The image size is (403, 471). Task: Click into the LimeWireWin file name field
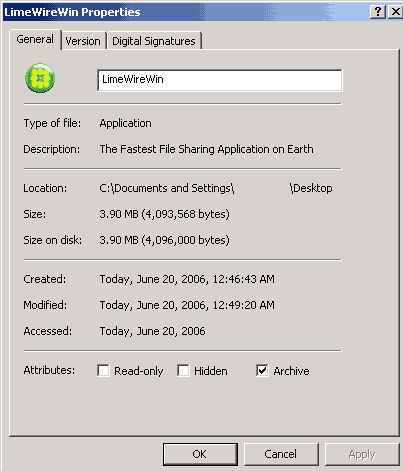[x=220, y=80]
